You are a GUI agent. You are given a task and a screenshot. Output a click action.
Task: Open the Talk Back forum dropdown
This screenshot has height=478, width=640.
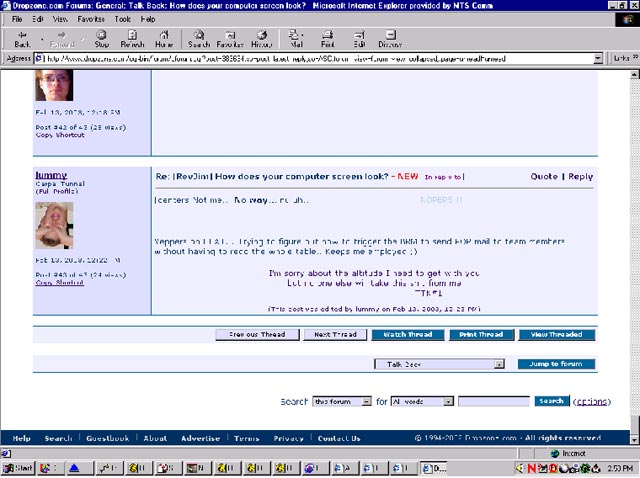tap(499, 364)
